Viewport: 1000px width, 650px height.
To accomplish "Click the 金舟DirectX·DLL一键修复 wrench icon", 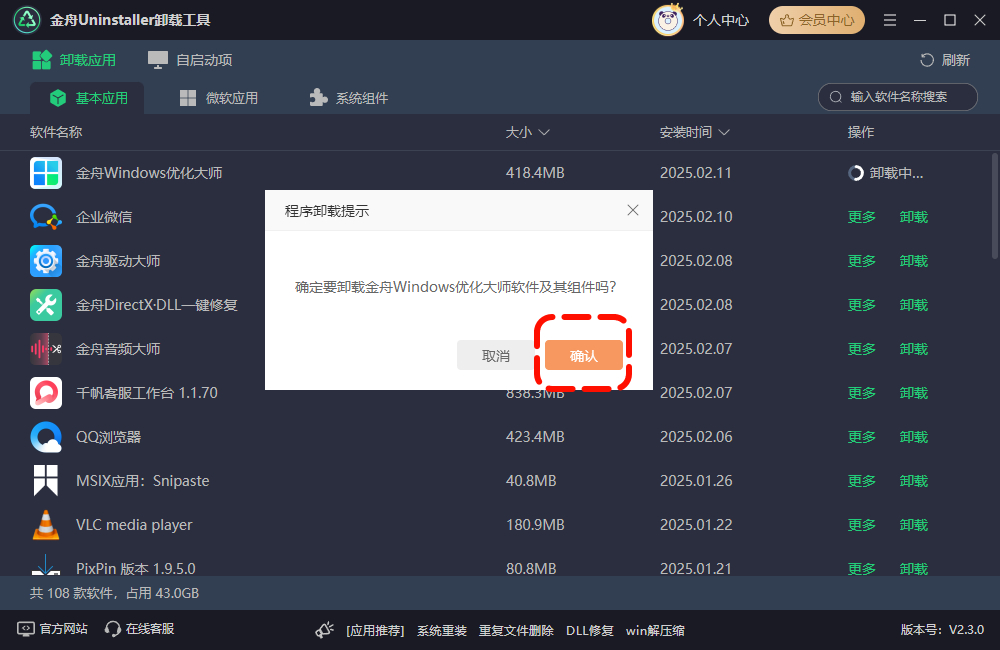I will click(x=46, y=305).
